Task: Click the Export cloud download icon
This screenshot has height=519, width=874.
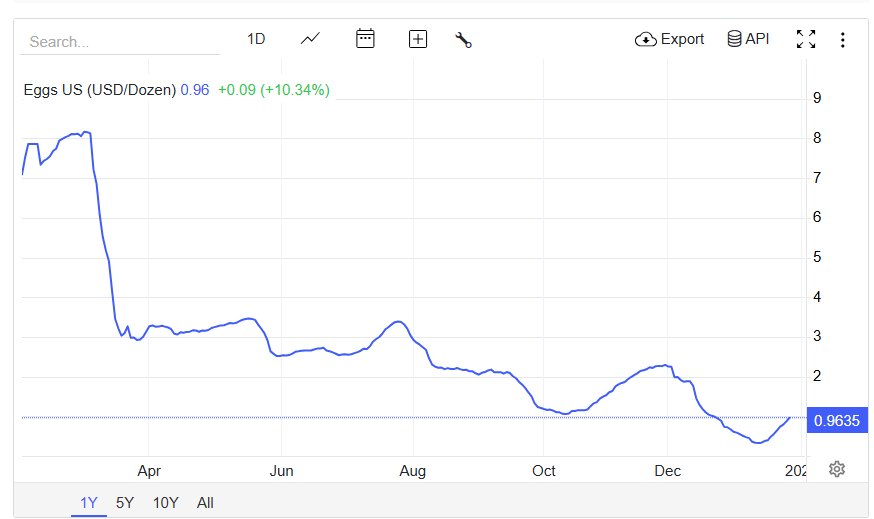Action: [645, 39]
